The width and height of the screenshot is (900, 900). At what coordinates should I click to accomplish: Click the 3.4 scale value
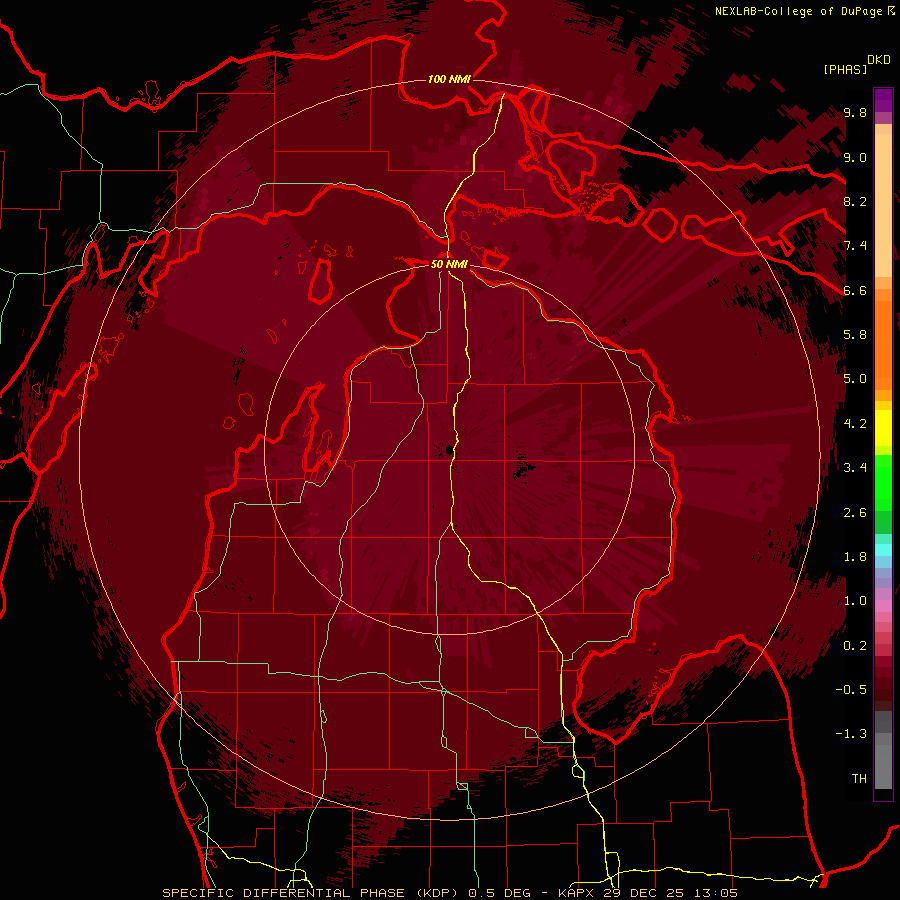tap(855, 468)
